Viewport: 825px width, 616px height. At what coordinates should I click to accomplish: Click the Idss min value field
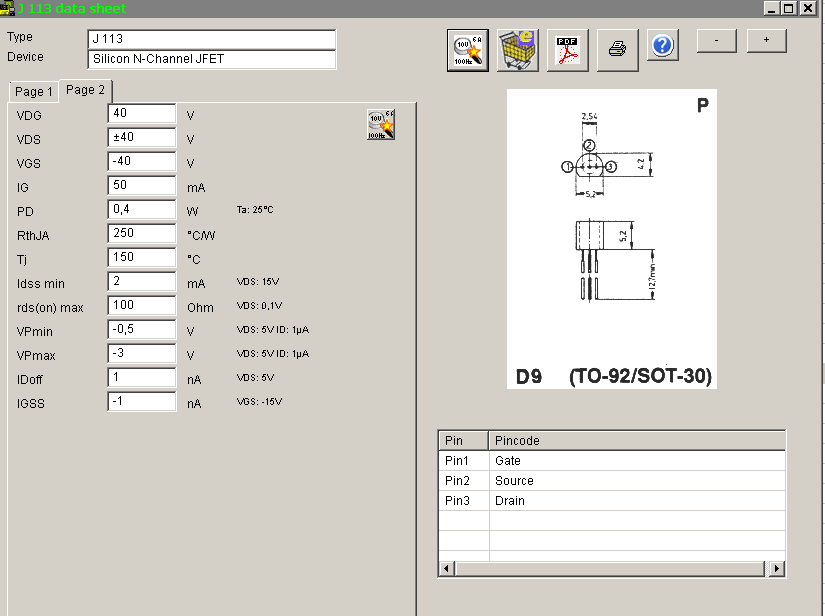[142, 281]
